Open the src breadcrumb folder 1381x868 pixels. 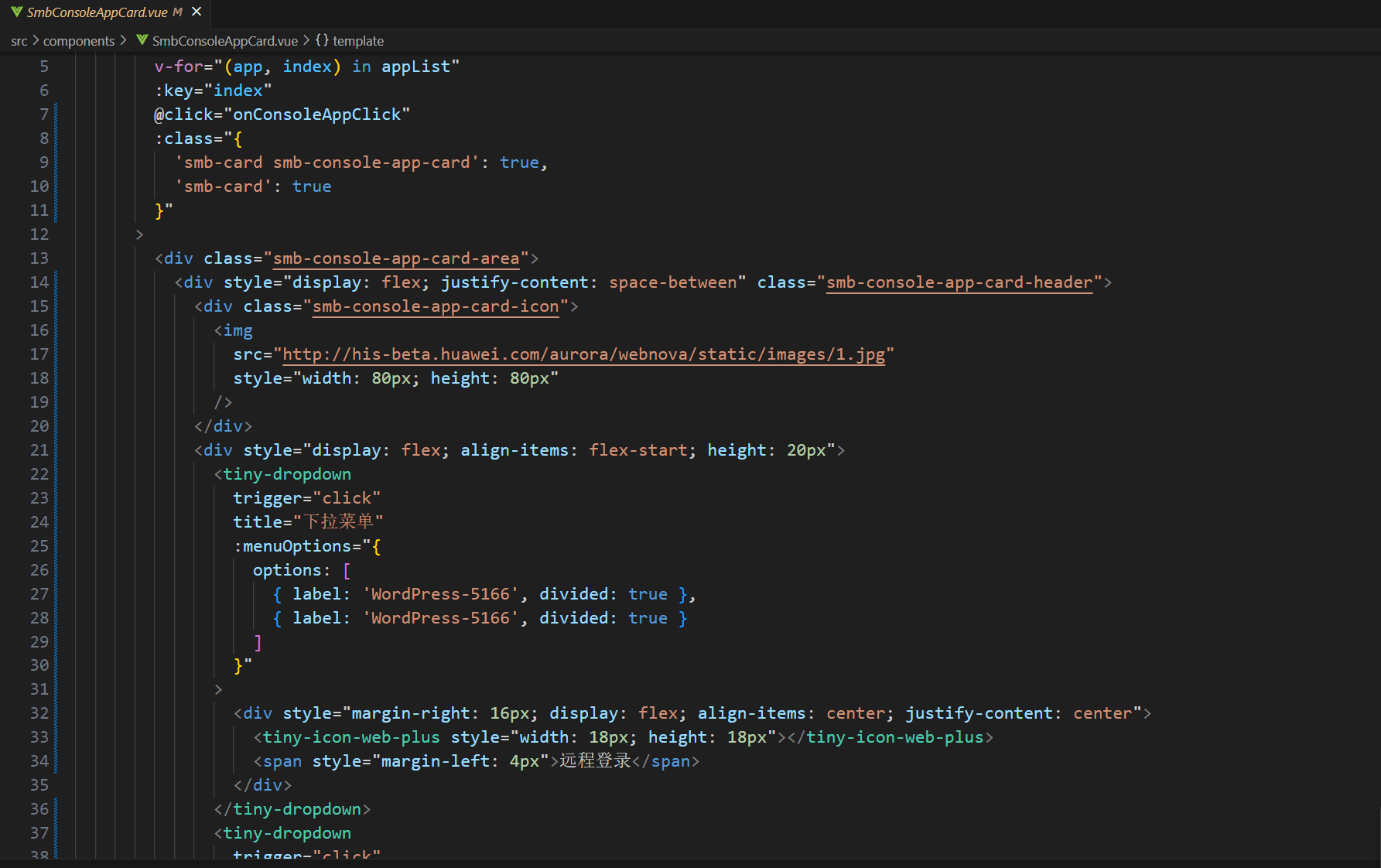(x=19, y=41)
